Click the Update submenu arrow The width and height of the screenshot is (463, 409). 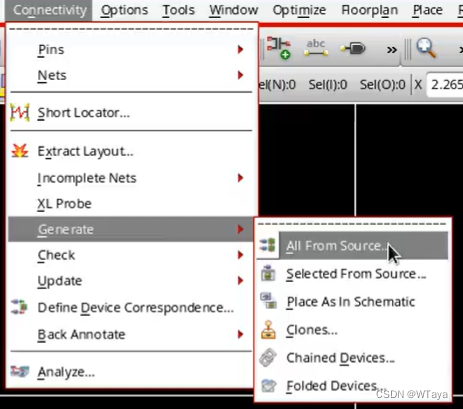pyautogui.click(x=240, y=281)
